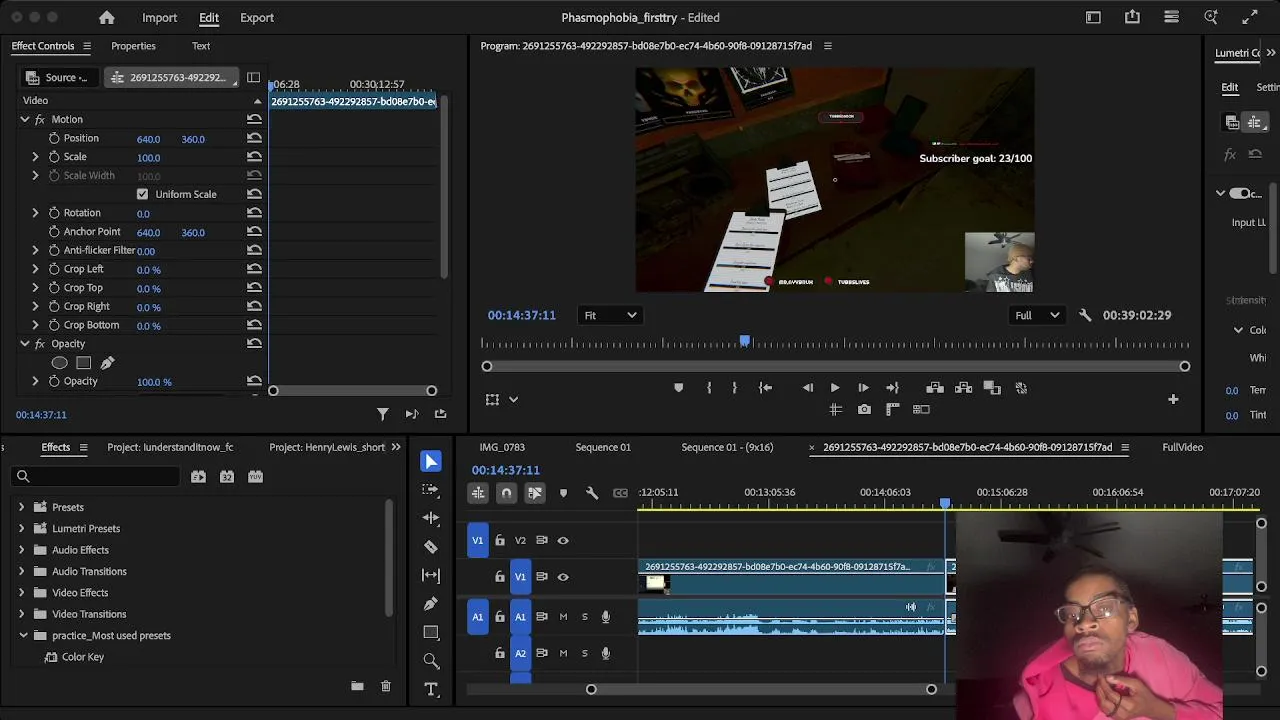
Task: Create a 4-point polygon mask for Opacity
Action: (x=84, y=363)
